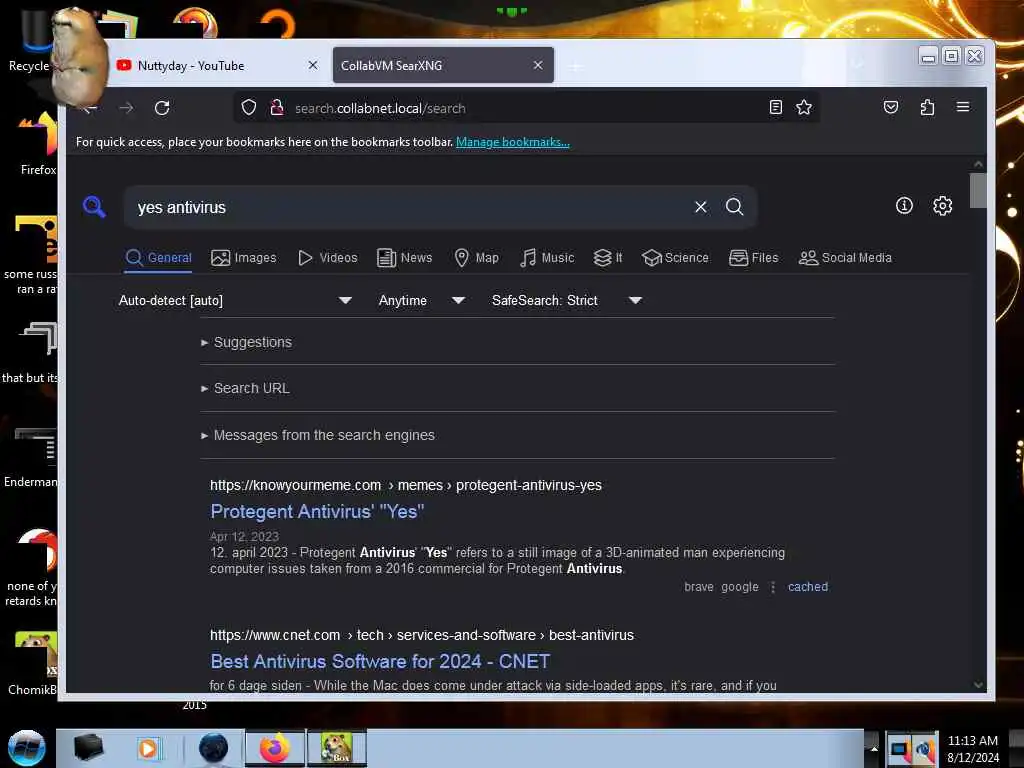This screenshot has width=1024, height=768.
Task: Switch to Music search category
Action: (547, 257)
